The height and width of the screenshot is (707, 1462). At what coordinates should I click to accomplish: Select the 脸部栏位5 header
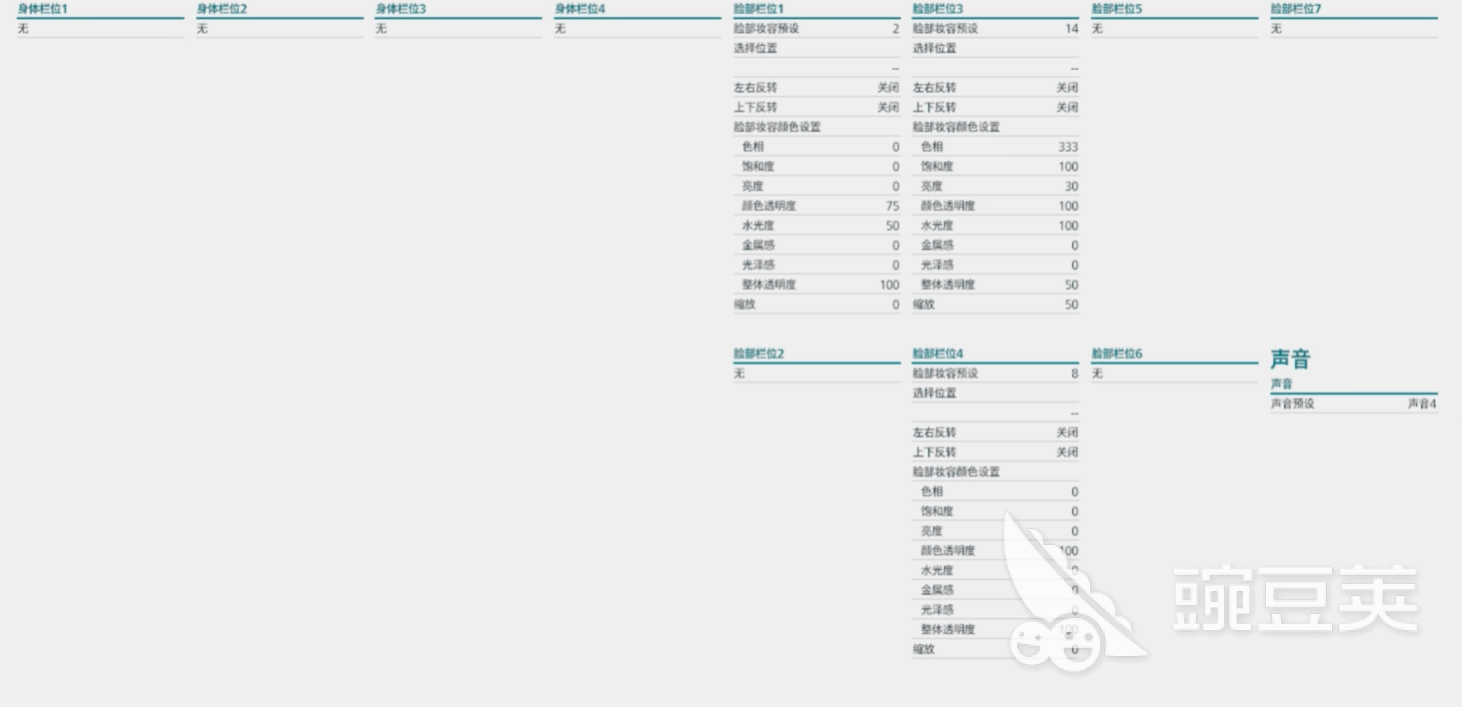click(x=1117, y=9)
